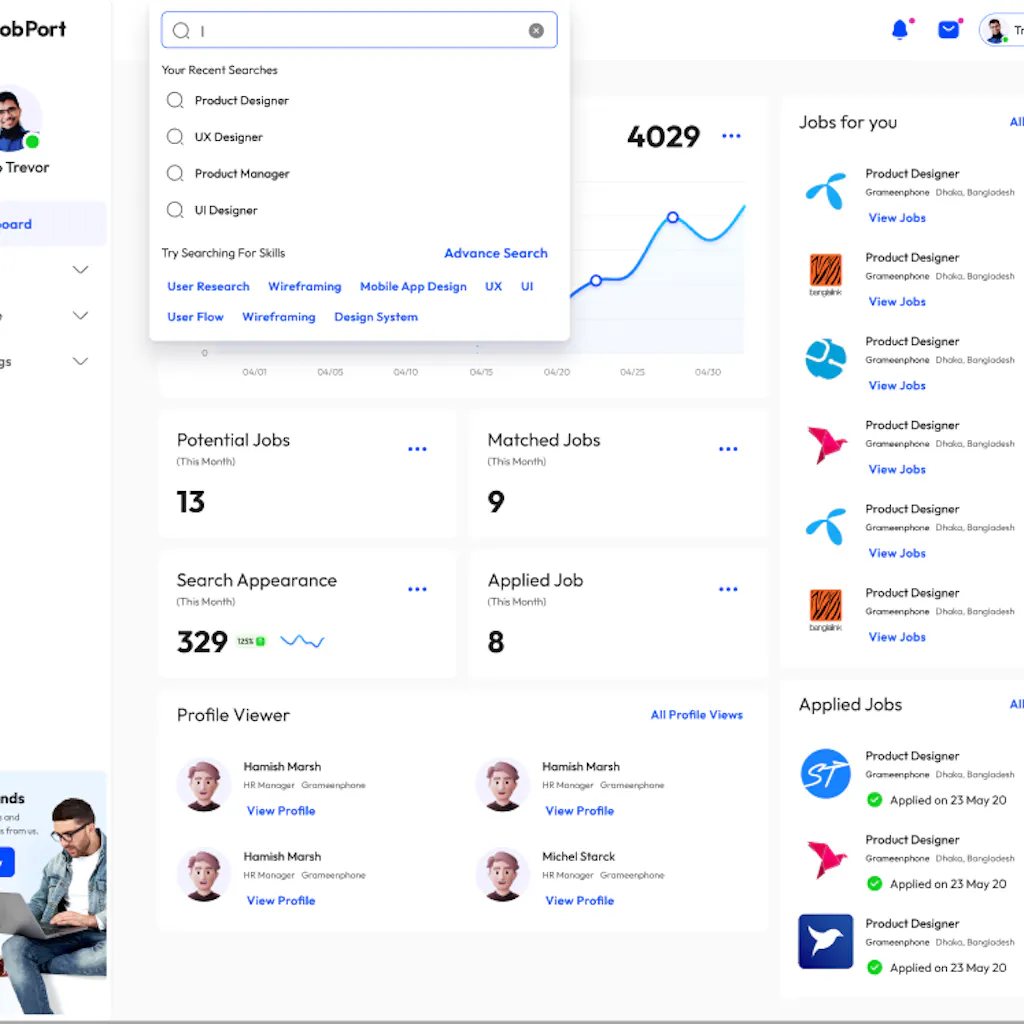This screenshot has width=1024, height=1024.
Task: Click the bird logo in Applied Jobs
Action: pos(825,941)
